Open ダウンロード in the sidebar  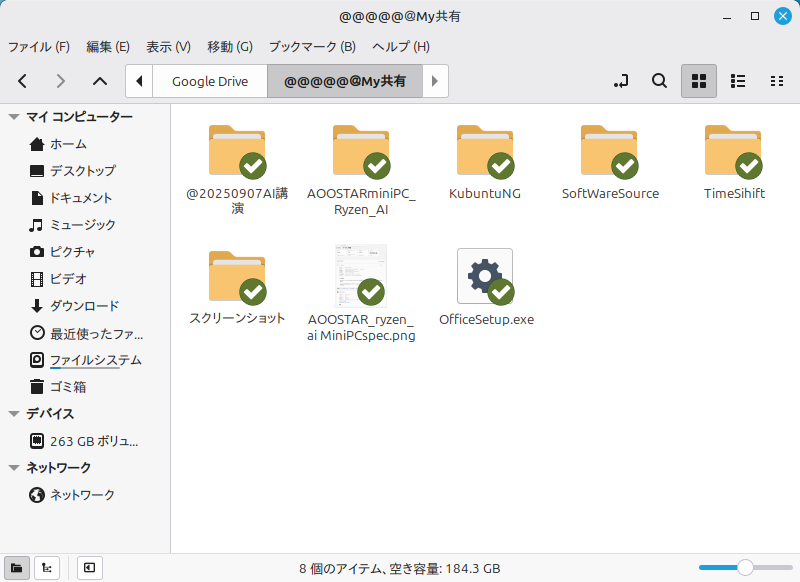point(84,306)
